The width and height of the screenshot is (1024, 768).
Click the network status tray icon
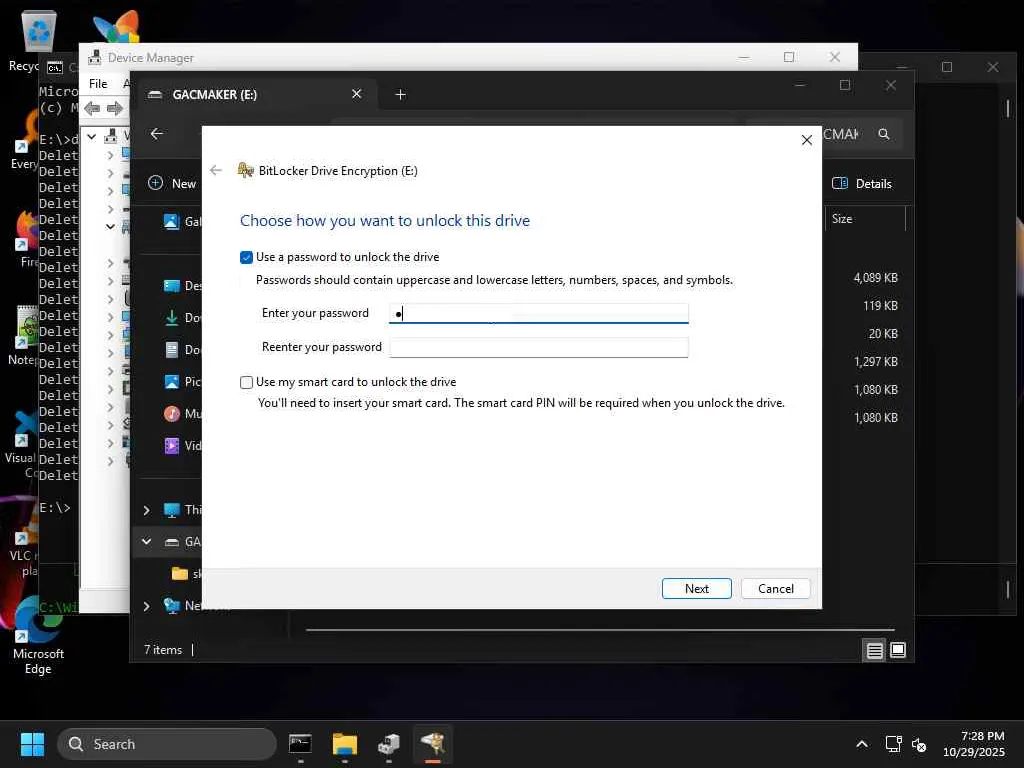coord(893,744)
